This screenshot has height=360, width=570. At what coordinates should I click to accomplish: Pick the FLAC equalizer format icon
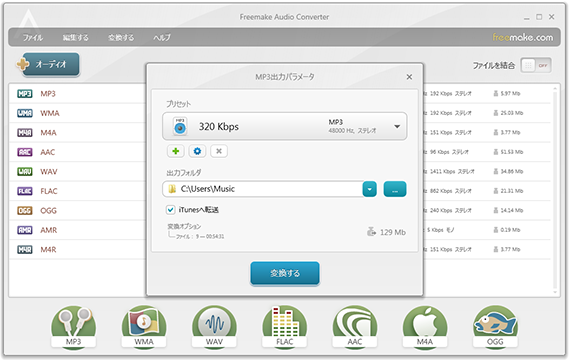tap(284, 327)
